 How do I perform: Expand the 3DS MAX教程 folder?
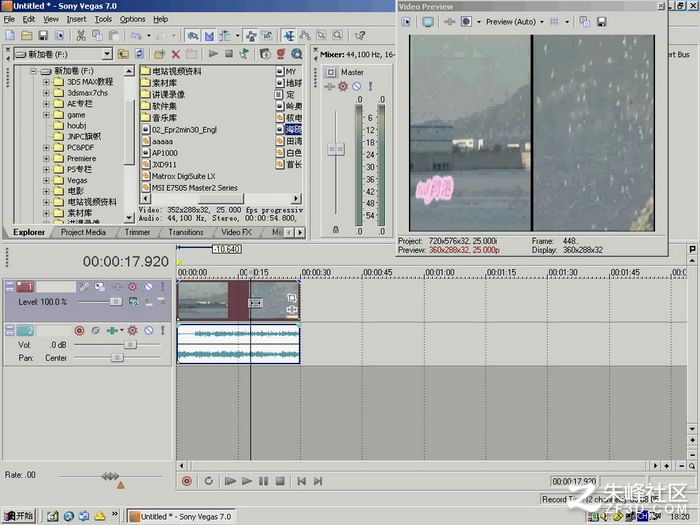[46, 82]
